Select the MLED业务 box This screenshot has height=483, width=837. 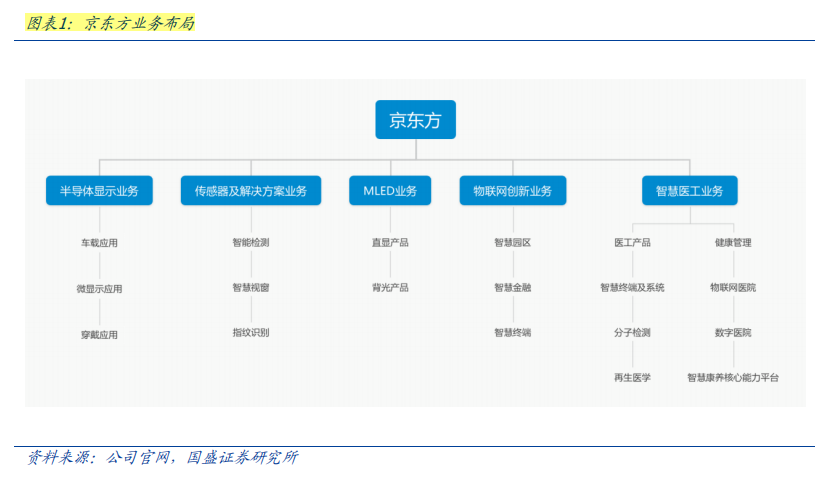coord(390,191)
